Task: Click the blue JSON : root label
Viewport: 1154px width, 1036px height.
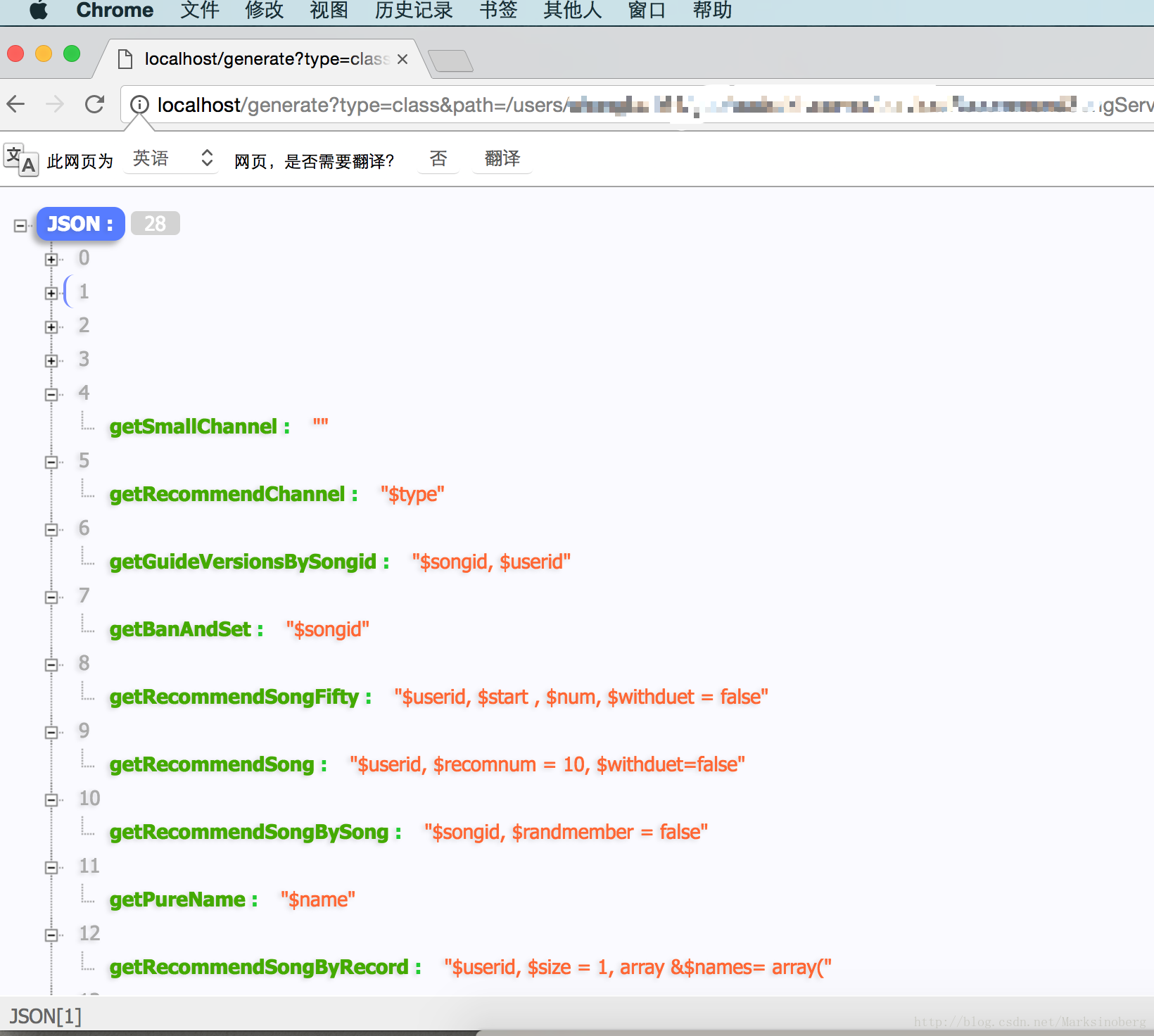Action: (x=80, y=224)
